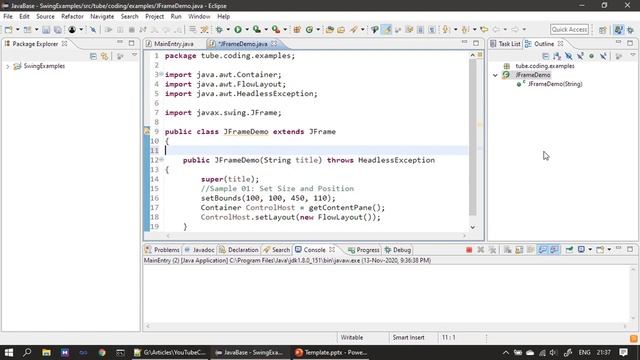Viewport: 640px width, 360px height.
Task: Open the Debug button dropdown arrow
Action: pyautogui.click(x=228, y=29)
